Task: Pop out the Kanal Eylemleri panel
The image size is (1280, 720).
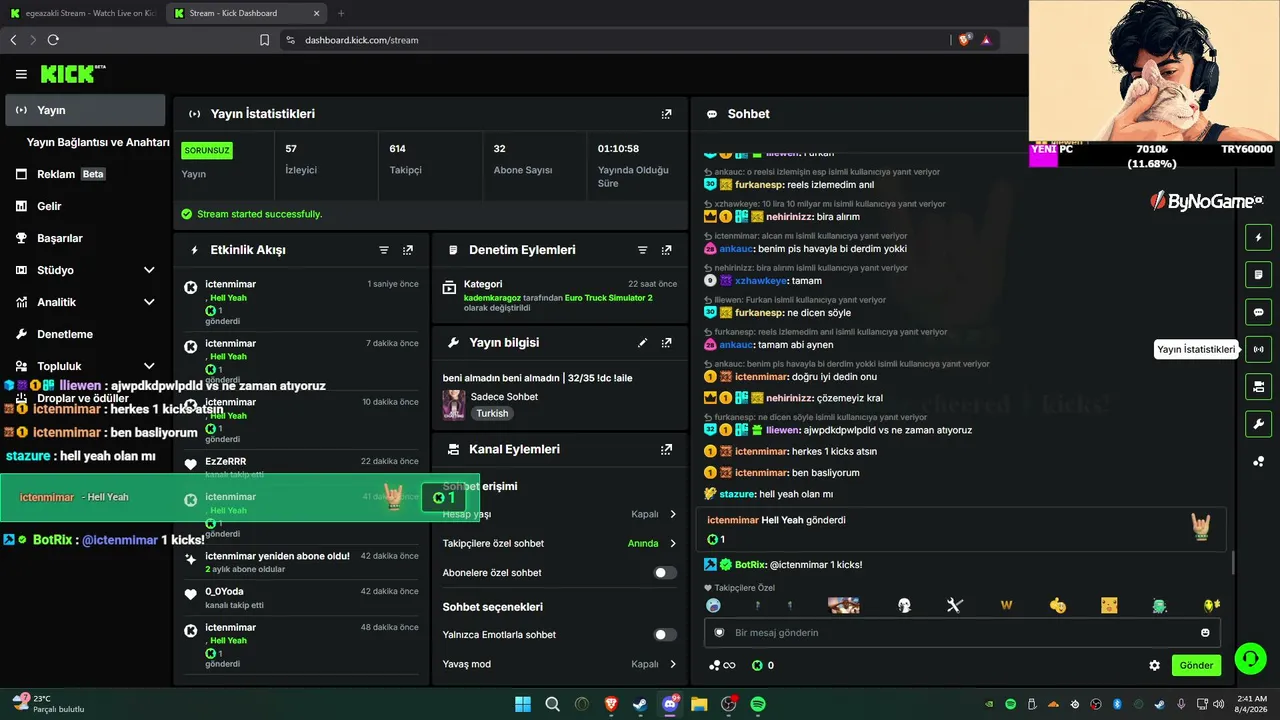Action: pyautogui.click(x=666, y=450)
